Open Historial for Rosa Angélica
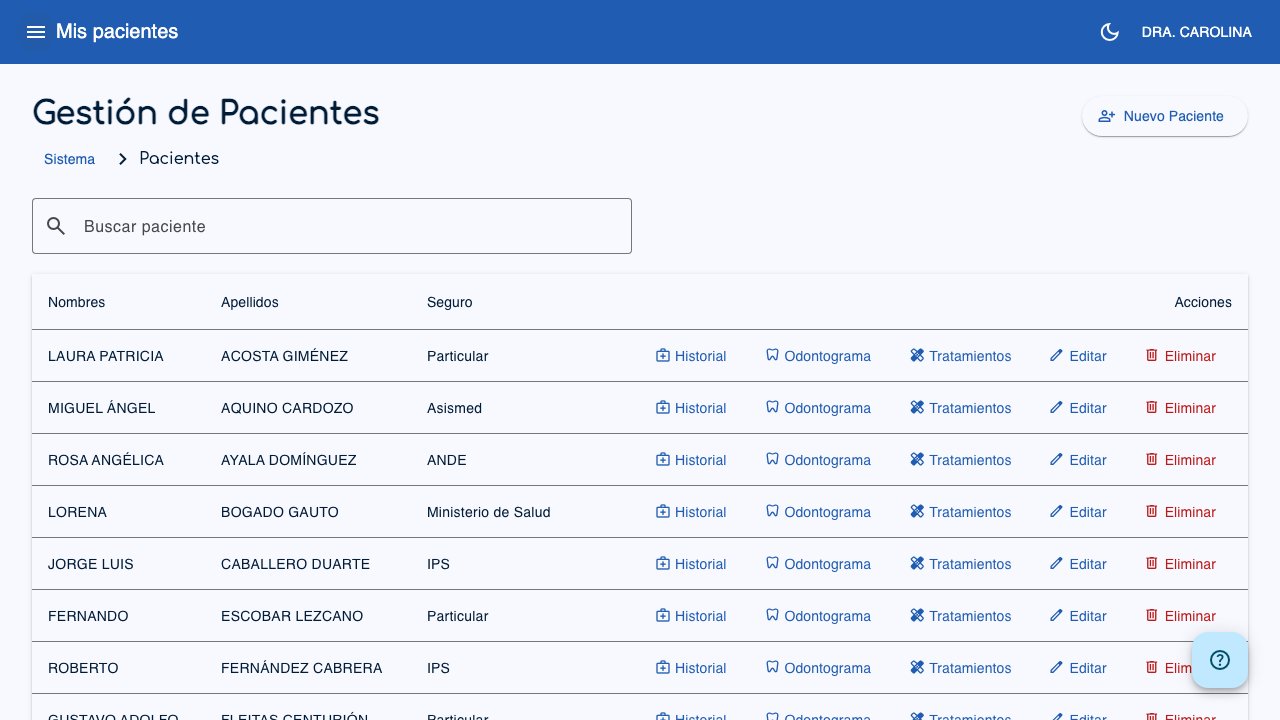This screenshot has width=1280, height=720. pyautogui.click(x=691, y=460)
